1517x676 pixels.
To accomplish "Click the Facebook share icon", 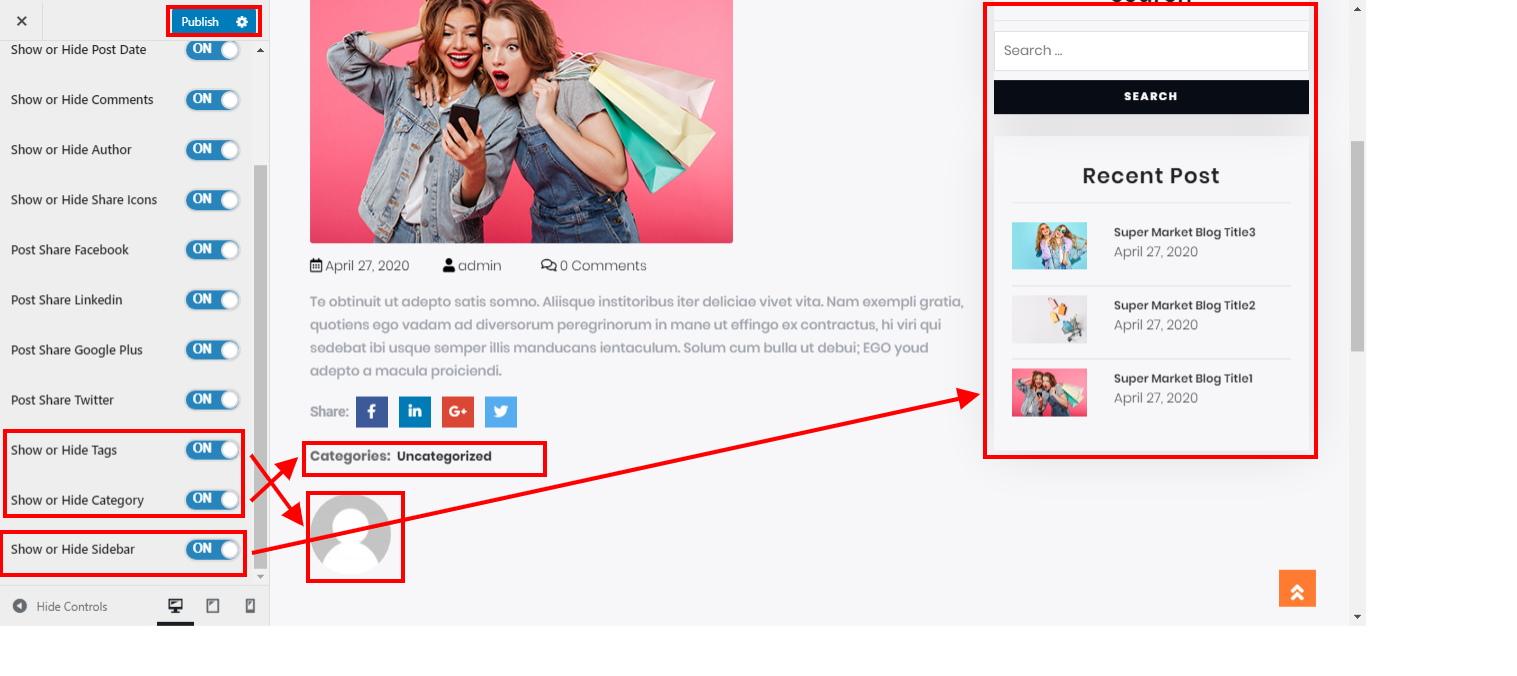I will pos(371,412).
